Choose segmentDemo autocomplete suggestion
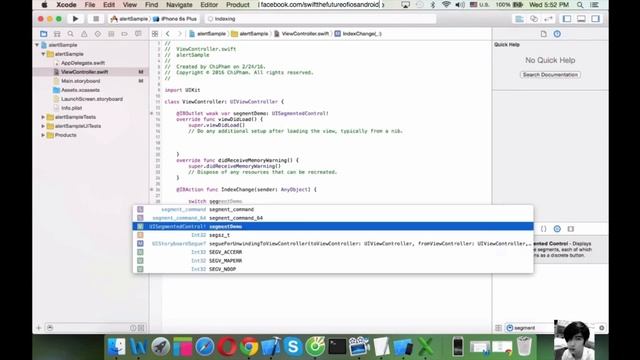Viewport: 640px width, 360px height. [333, 227]
